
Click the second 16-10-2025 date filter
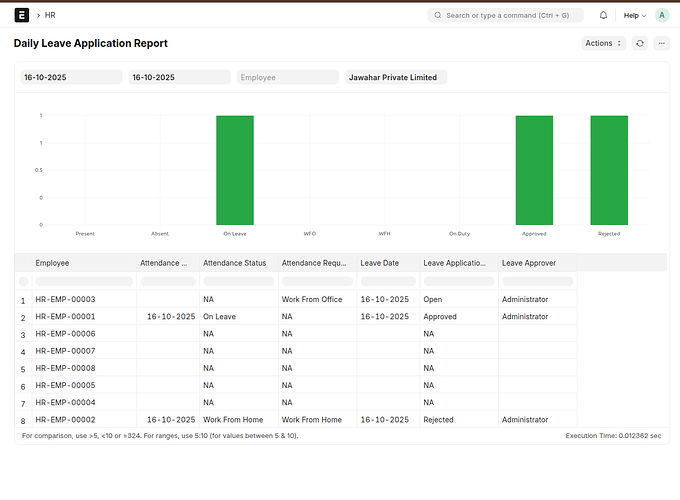click(x=178, y=77)
